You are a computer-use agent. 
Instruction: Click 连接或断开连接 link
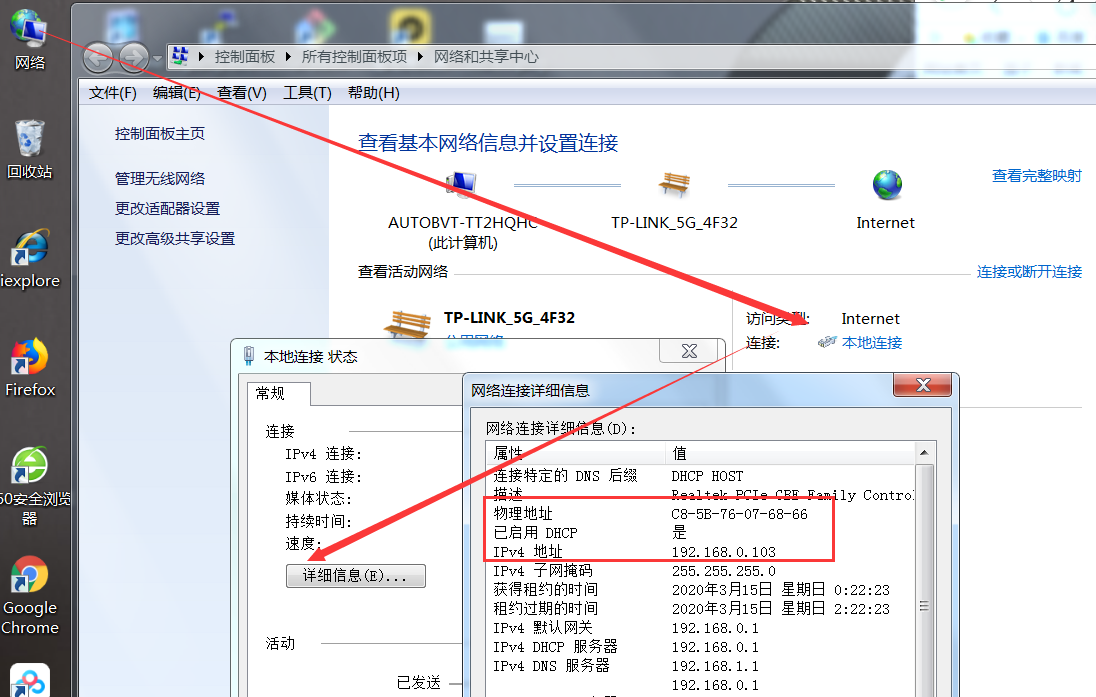pyautogui.click(x=1029, y=271)
